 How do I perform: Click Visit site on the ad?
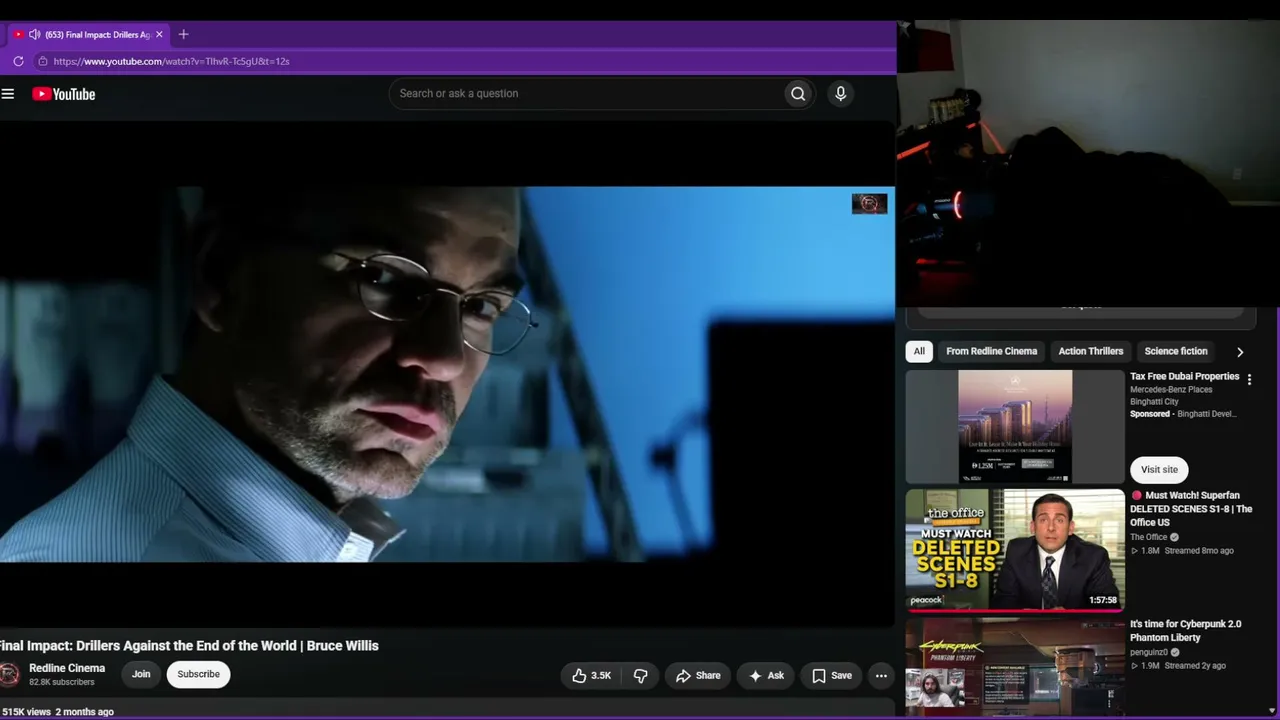(x=1159, y=469)
